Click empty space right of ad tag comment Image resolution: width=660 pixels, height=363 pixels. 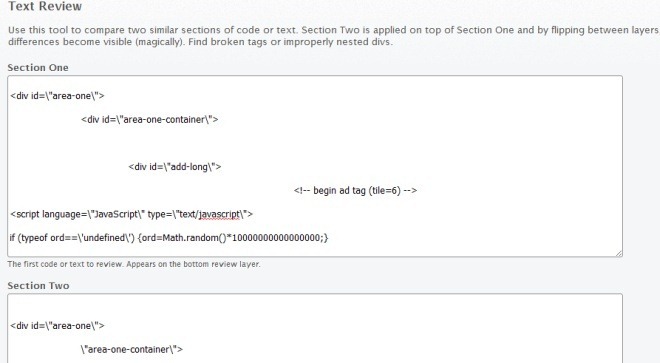pos(518,190)
